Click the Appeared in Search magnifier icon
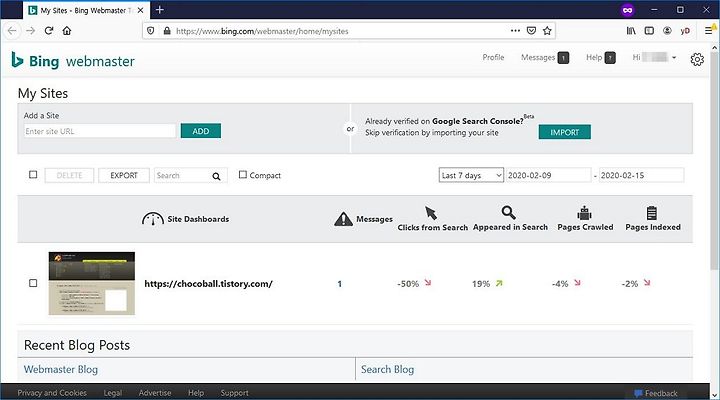This screenshot has height=400, width=720. [508, 212]
